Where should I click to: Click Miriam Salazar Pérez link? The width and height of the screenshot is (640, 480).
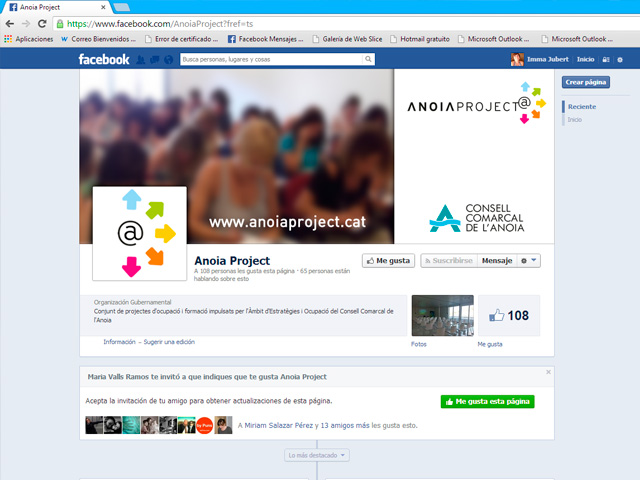pyautogui.click(x=279, y=425)
